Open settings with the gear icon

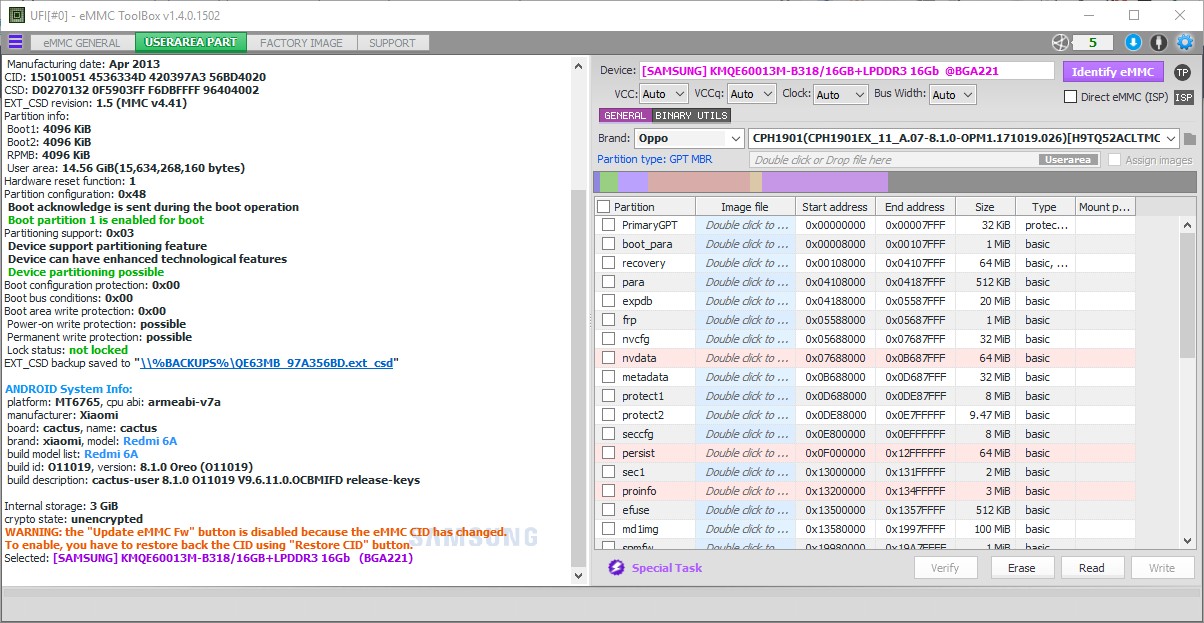click(1185, 42)
